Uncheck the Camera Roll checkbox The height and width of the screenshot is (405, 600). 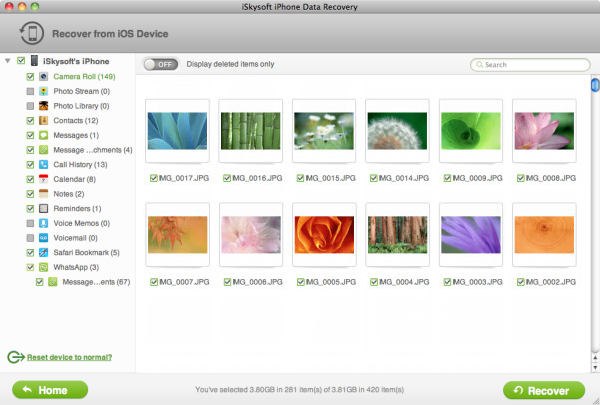click(x=30, y=77)
